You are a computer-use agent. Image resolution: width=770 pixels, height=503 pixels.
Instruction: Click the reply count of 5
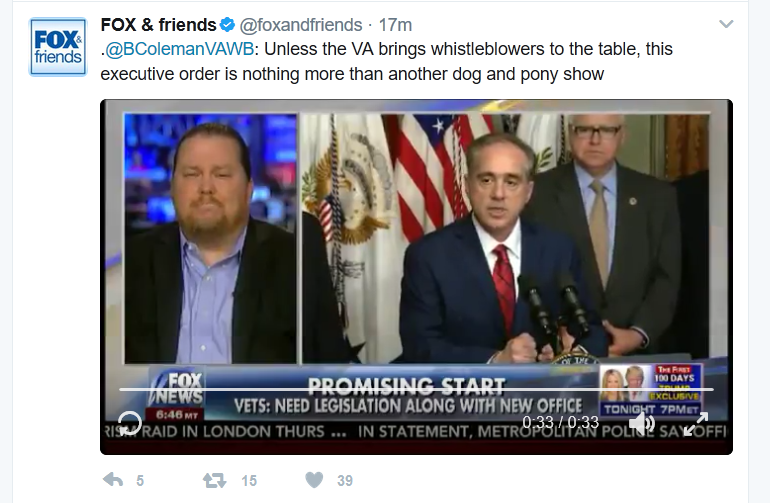140,481
